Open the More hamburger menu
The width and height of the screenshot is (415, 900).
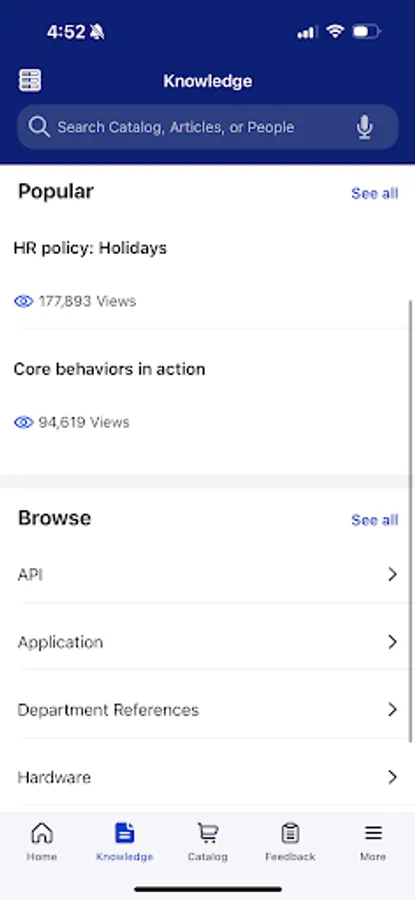pyautogui.click(x=373, y=832)
